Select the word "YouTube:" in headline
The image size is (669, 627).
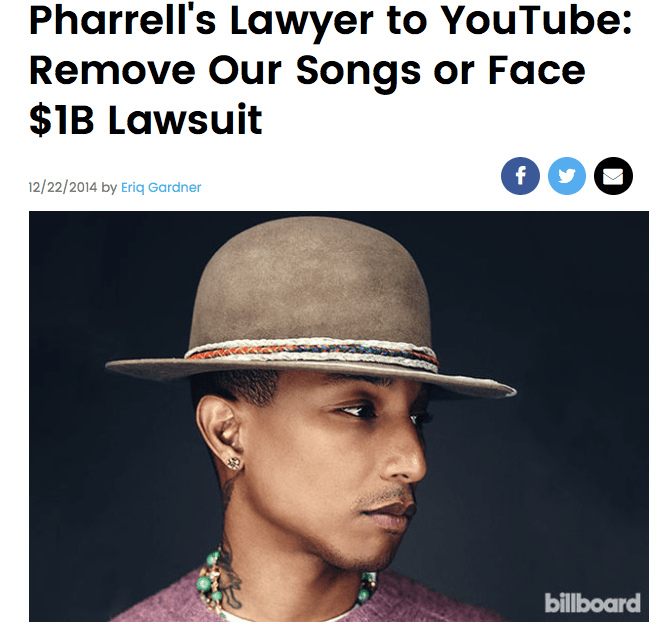pyautogui.click(x=536, y=21)
